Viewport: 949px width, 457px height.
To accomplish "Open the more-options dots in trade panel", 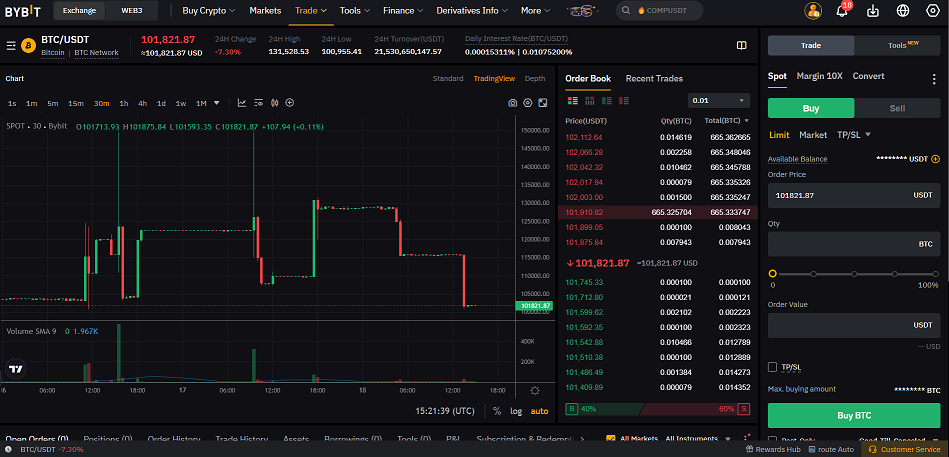I will (x=934, y=79).
